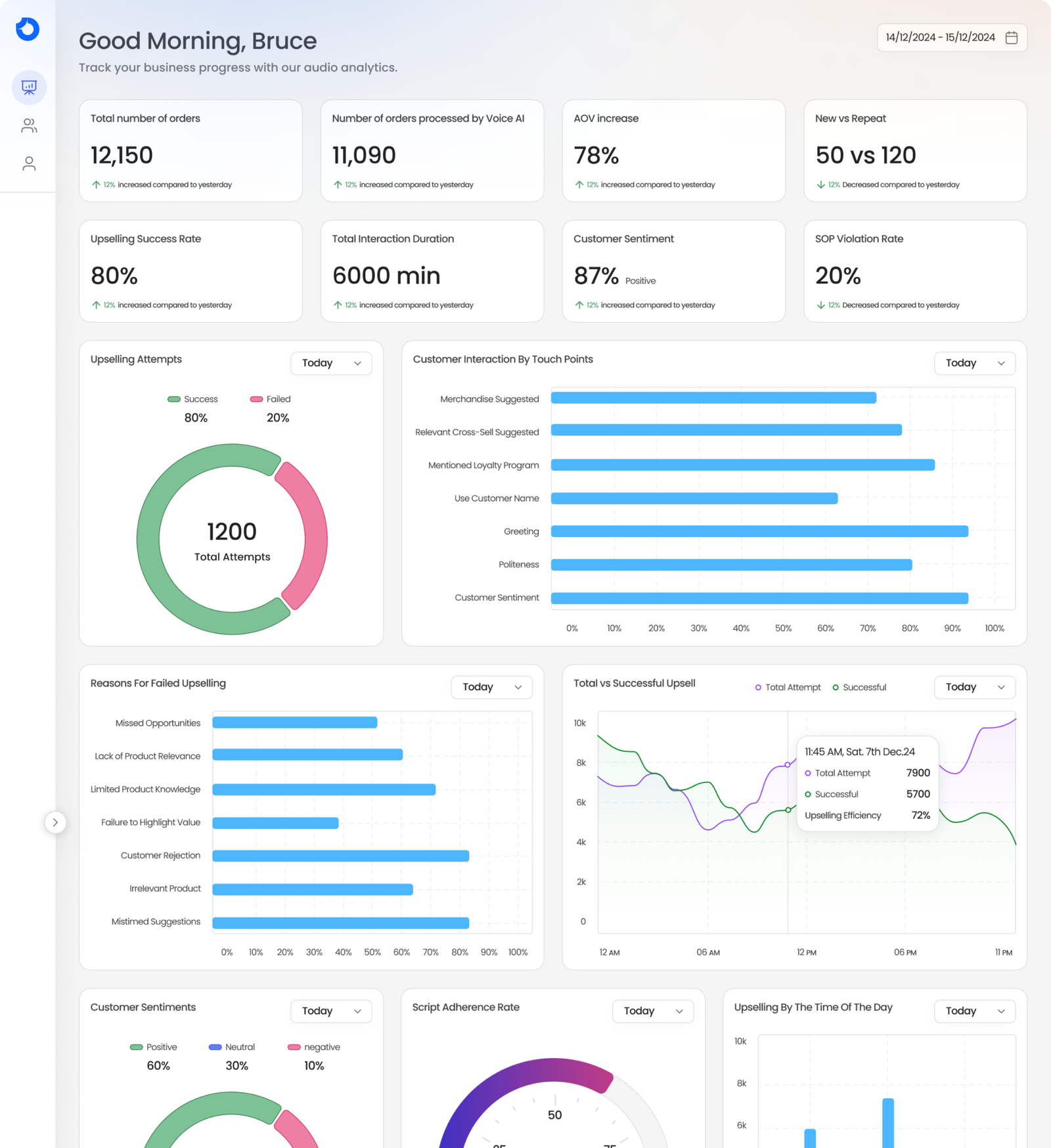Click the Customer Sentiment bar in touch points

pos(759,598)
